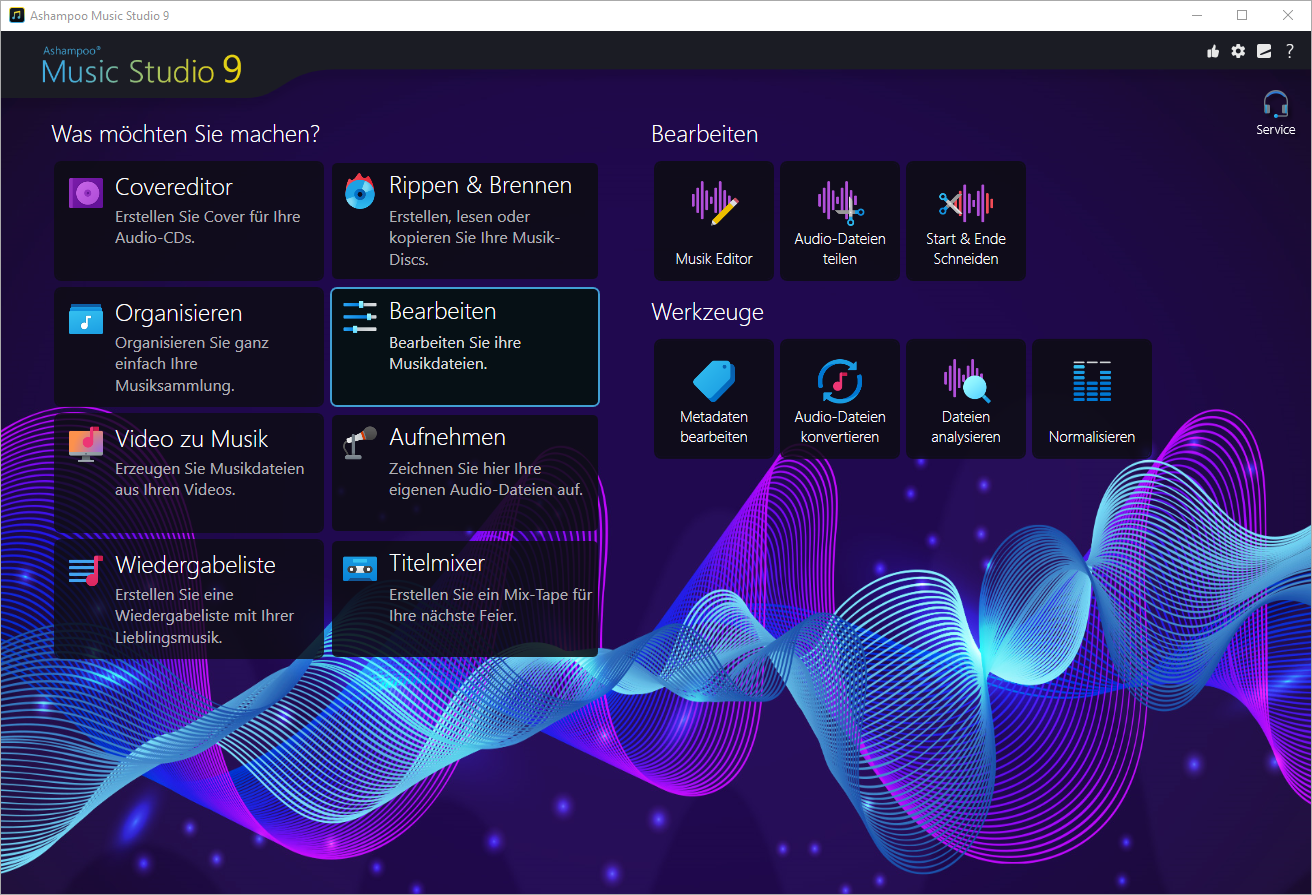Open Dateien analysieren tool
The width and height of the screenshot is (1312, 895).
pyautogui.click(x=966, y=399)
